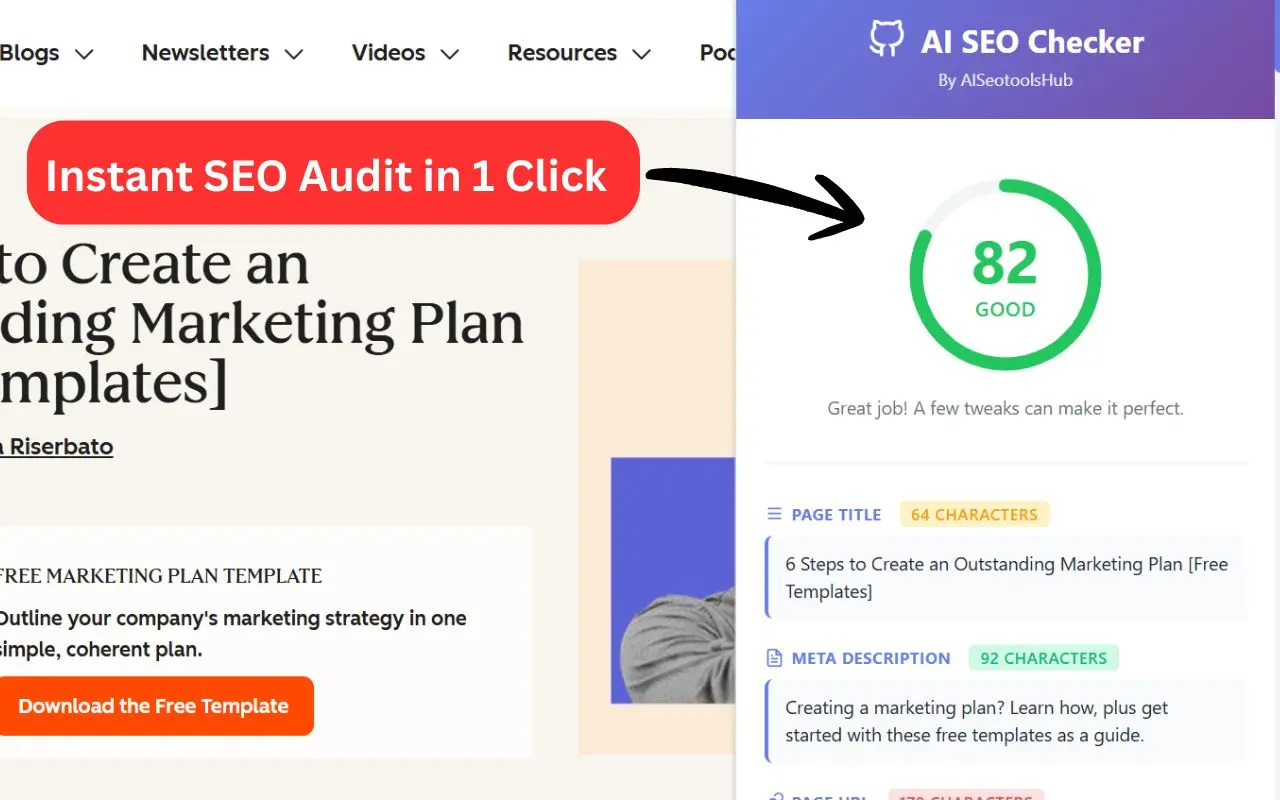The image size is (1280, 800).
Task: Select the page title text box
Action: pos(1005,578)
